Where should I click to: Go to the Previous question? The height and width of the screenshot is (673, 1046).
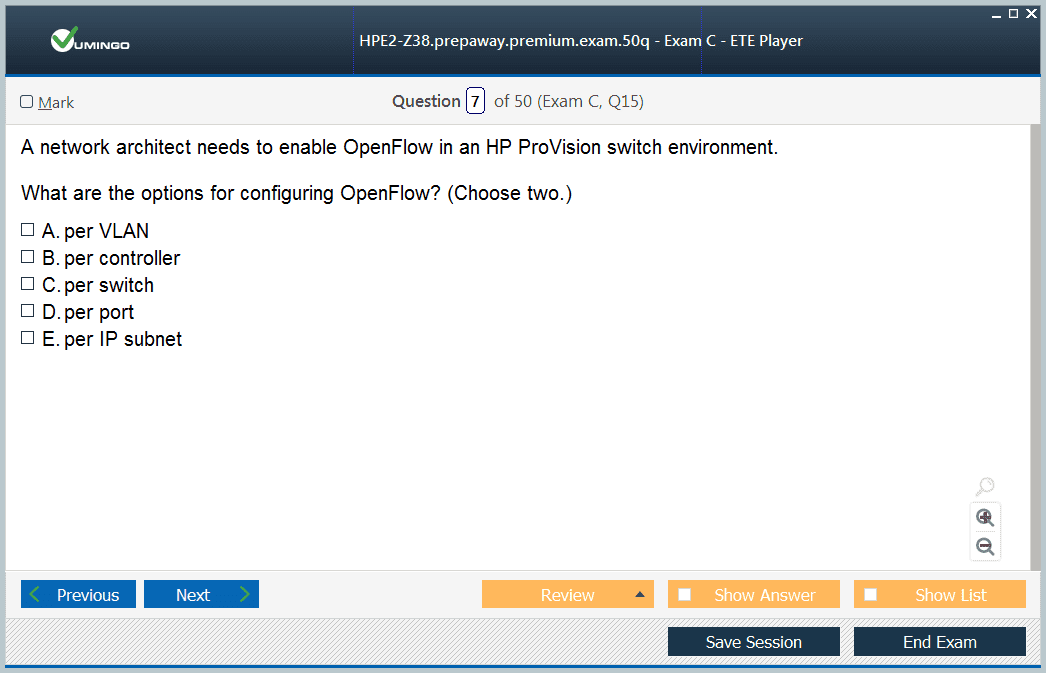click(78, 594)
